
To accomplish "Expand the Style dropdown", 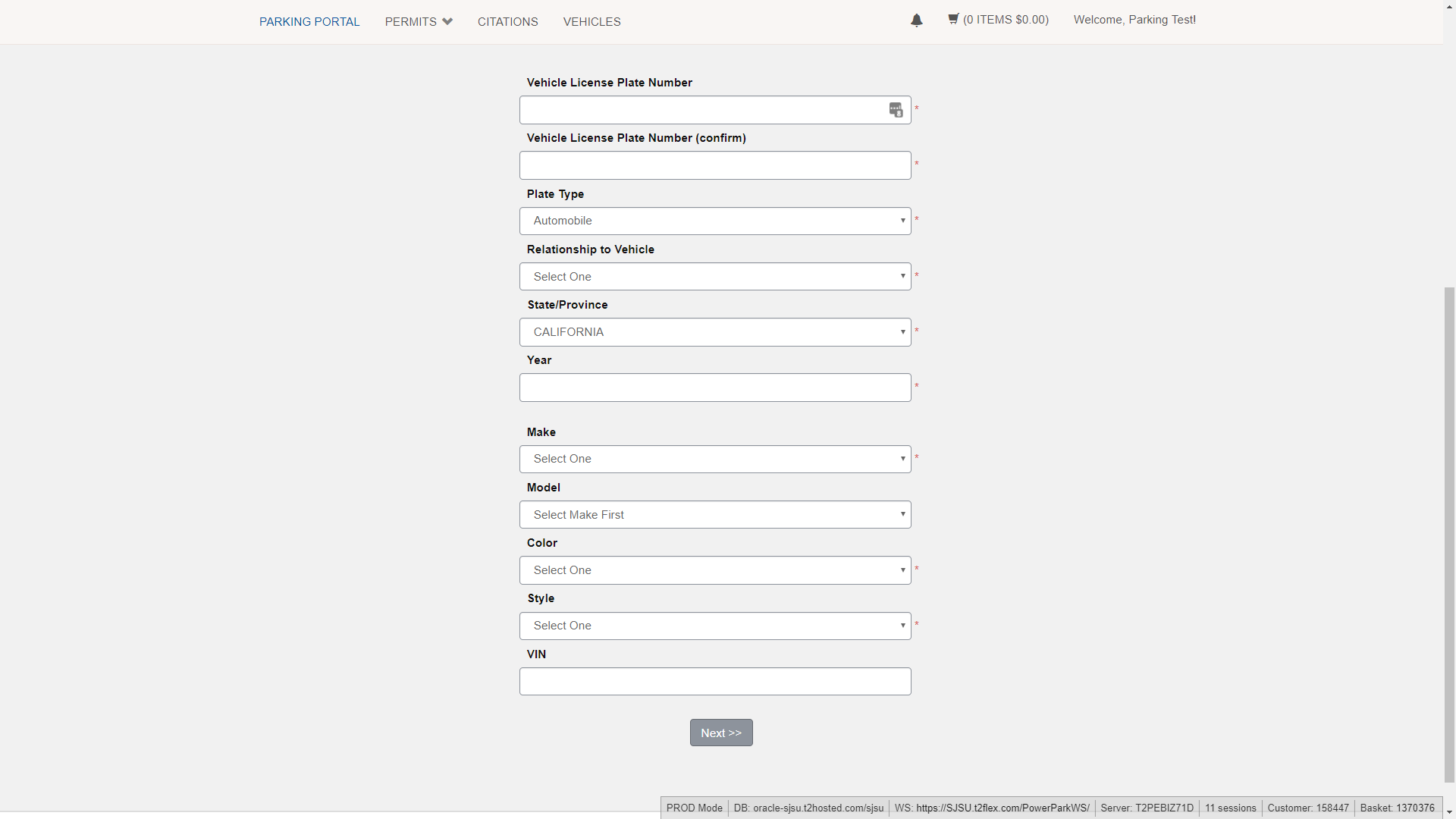I will (714, 626).
